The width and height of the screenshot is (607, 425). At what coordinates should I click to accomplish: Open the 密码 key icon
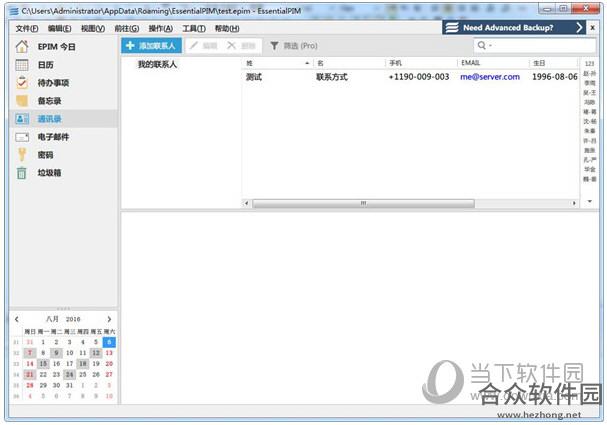[22, 155]
